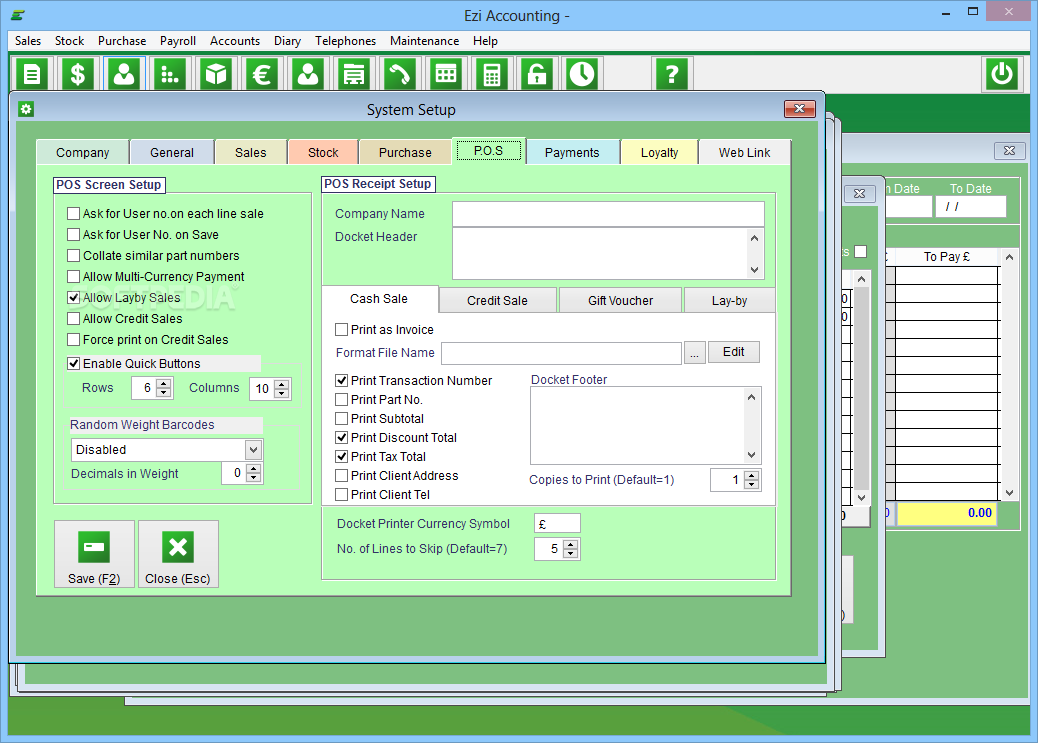The width and height of the screenshot is (1038, 743).
Task: Click the Close (Esc) button
Action: click(x=178, y=554)
